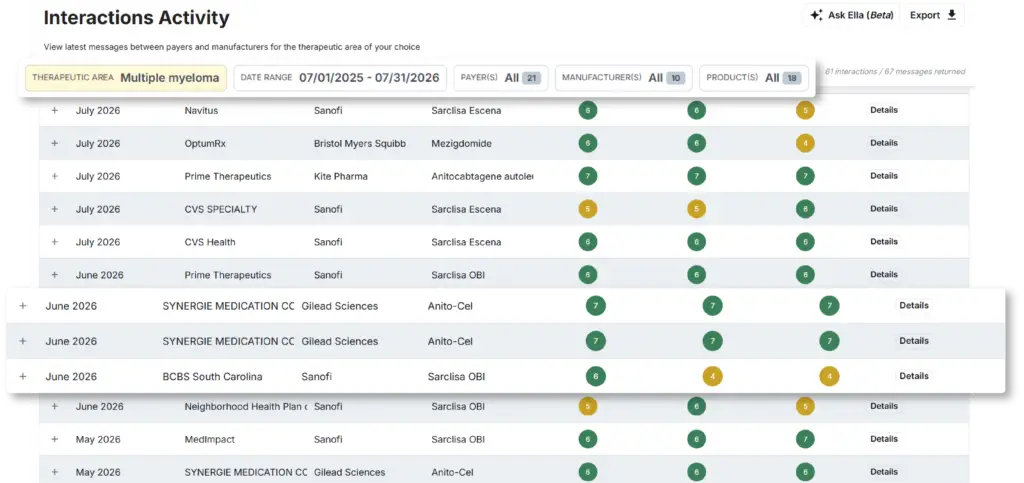Select the Bristol Myers Squibb cell
The height and width of the screenshot is (483, 1024).
360,144
